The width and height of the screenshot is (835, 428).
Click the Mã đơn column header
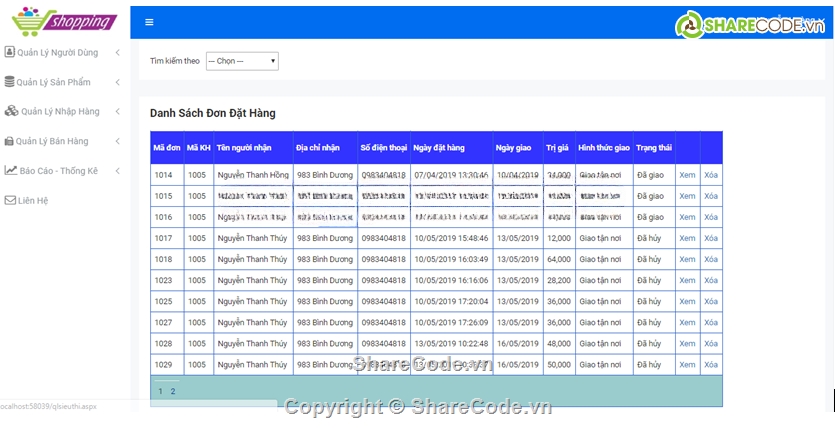167,148
